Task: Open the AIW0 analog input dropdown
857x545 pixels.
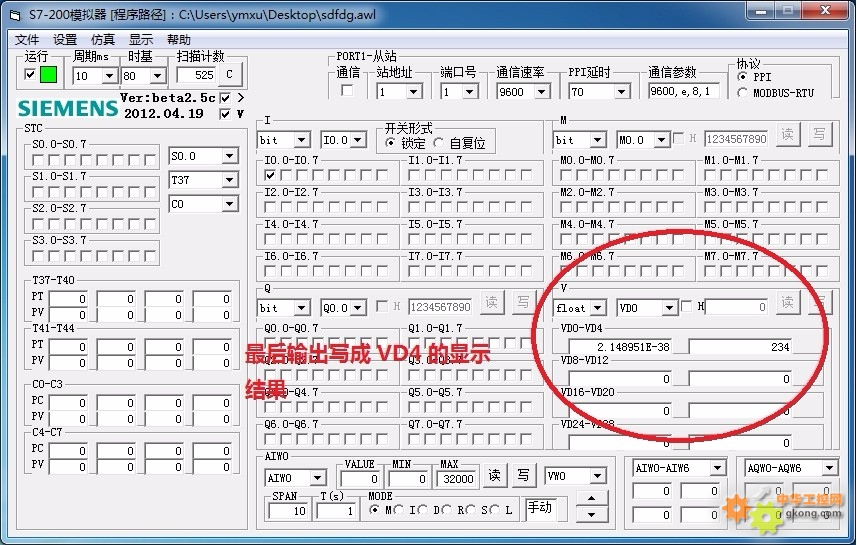Action: 318,478
